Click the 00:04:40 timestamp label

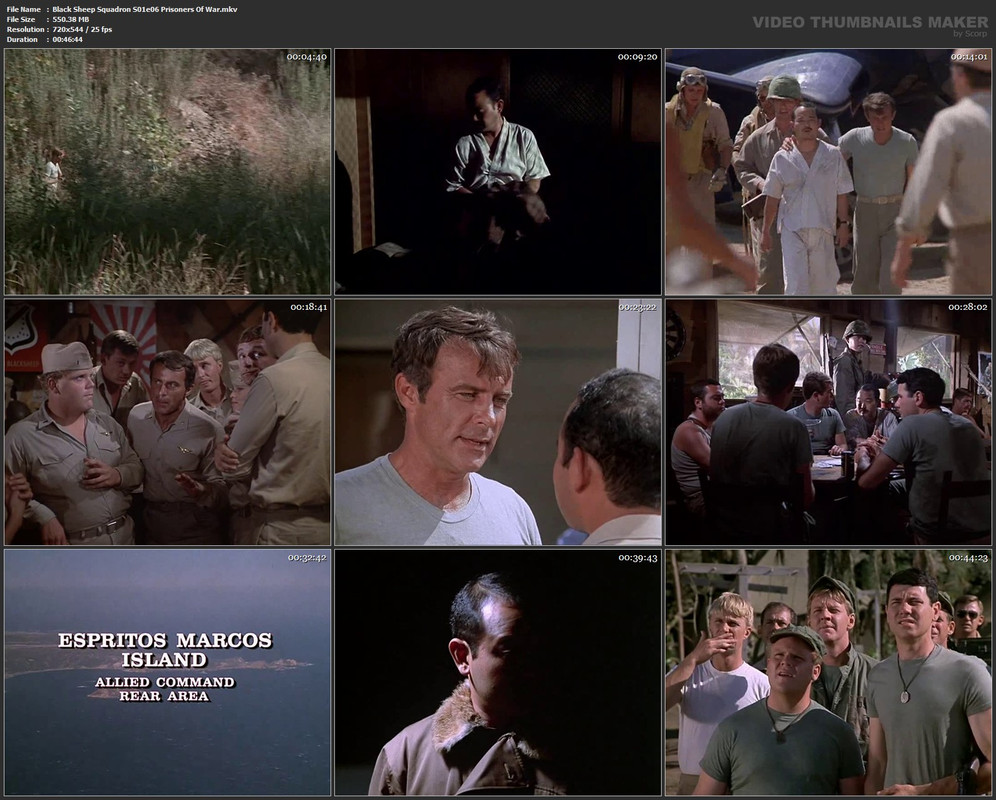[x=307, y=57]
